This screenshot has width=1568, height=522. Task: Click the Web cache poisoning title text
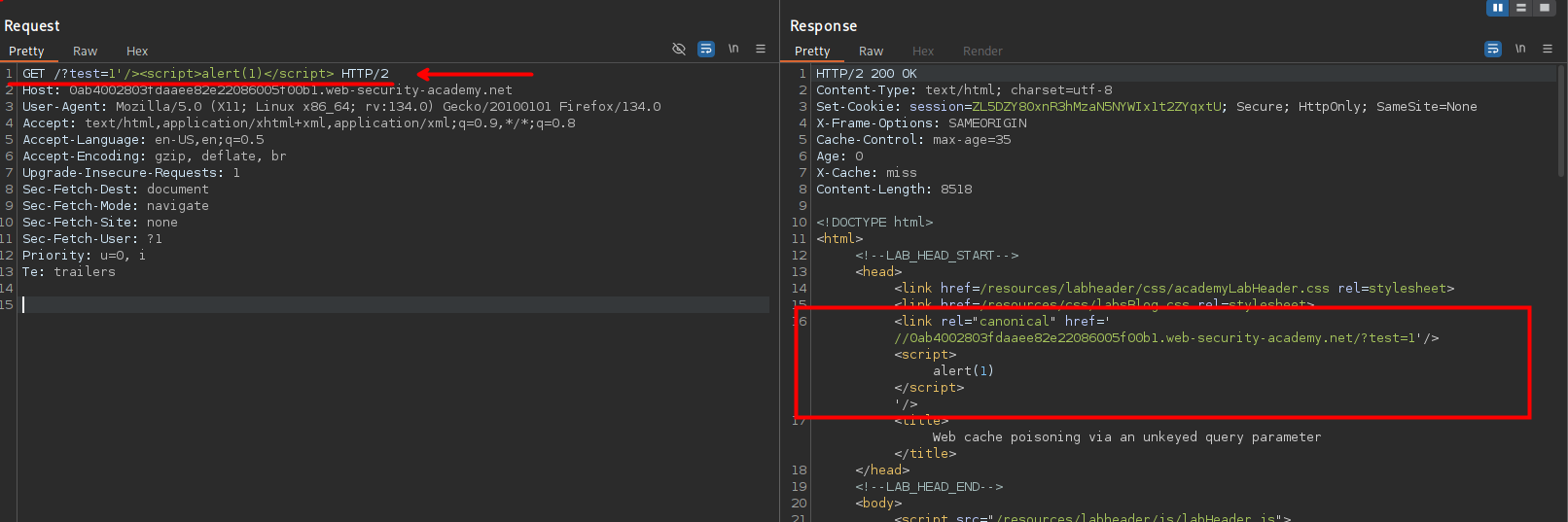click(x=1126, y=437)
